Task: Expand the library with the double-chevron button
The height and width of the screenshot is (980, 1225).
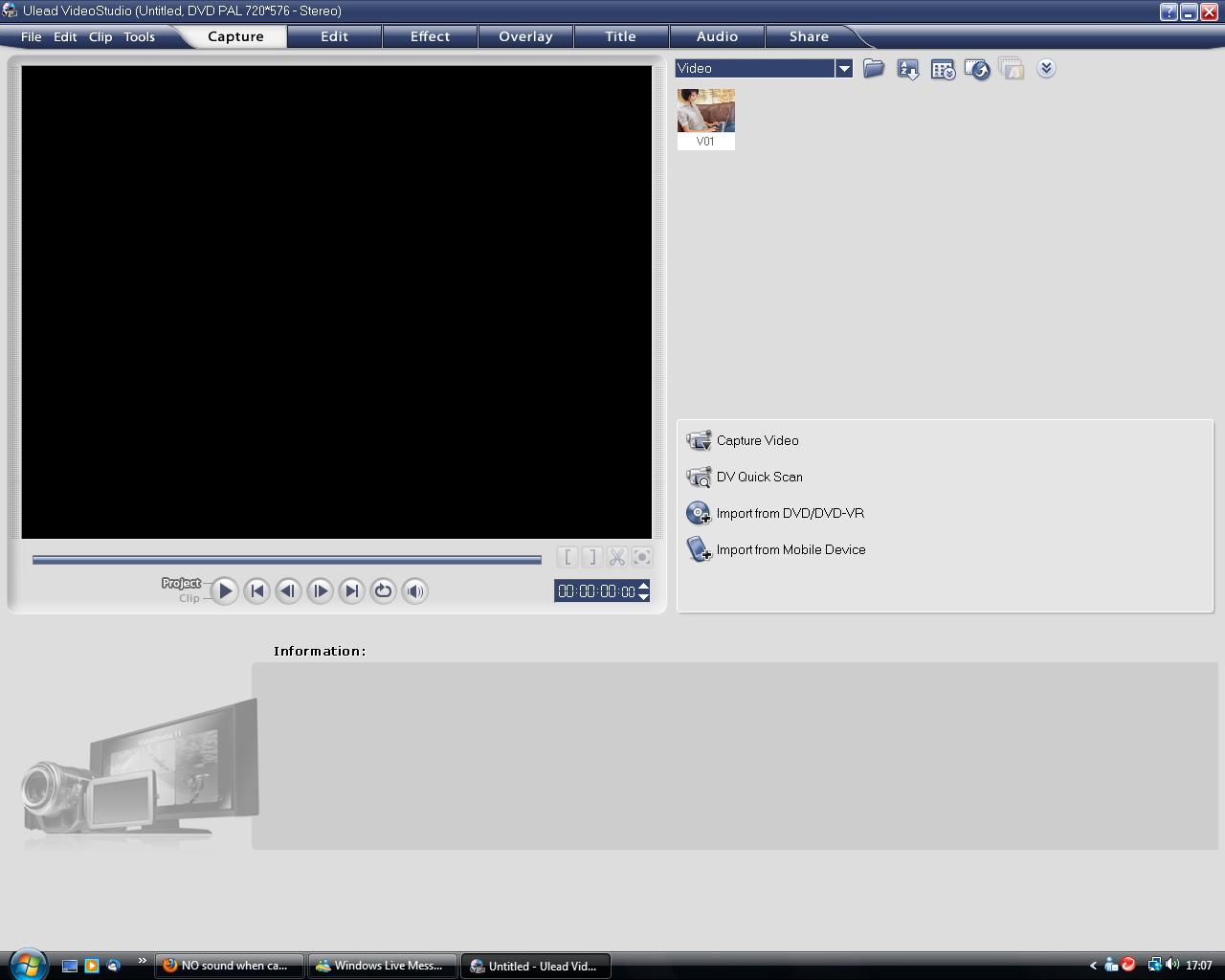Action: [1046, 68]
